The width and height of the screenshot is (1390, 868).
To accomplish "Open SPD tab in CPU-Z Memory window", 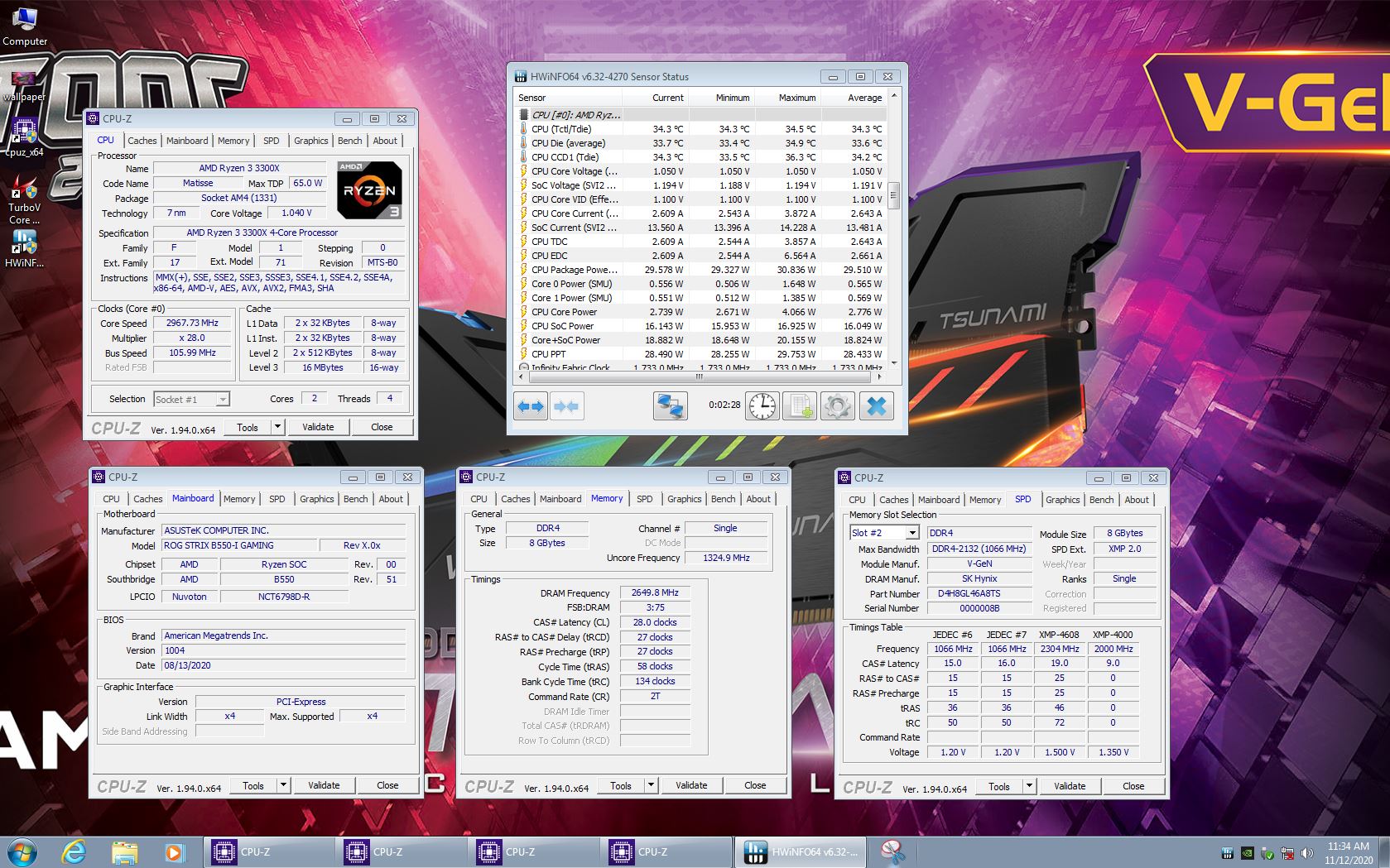I will (645, 499).
